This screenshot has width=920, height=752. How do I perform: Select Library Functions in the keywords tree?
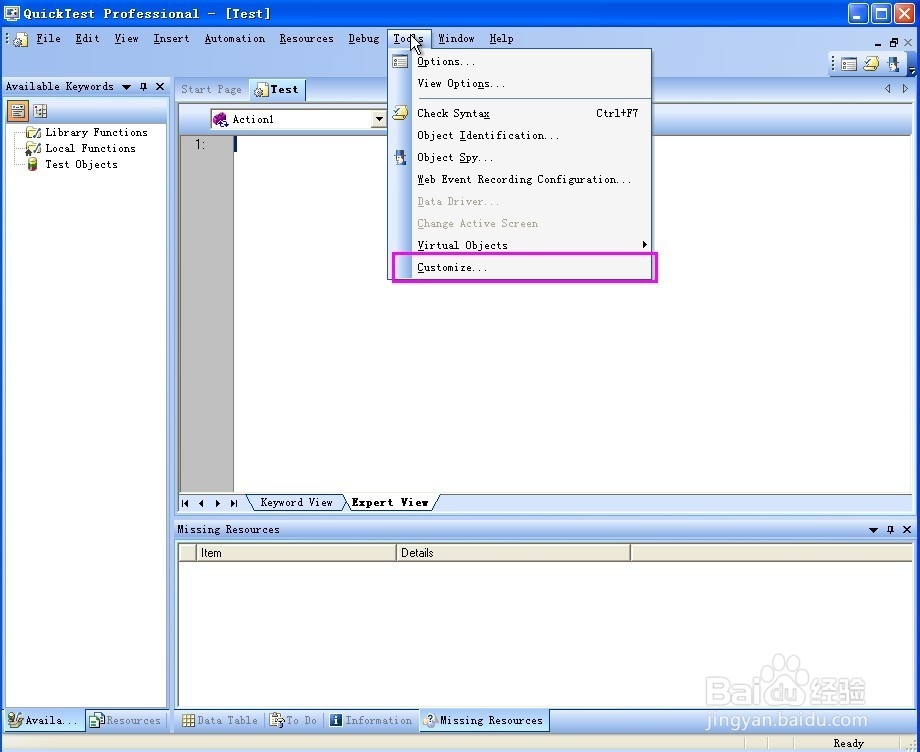point(96,132)
